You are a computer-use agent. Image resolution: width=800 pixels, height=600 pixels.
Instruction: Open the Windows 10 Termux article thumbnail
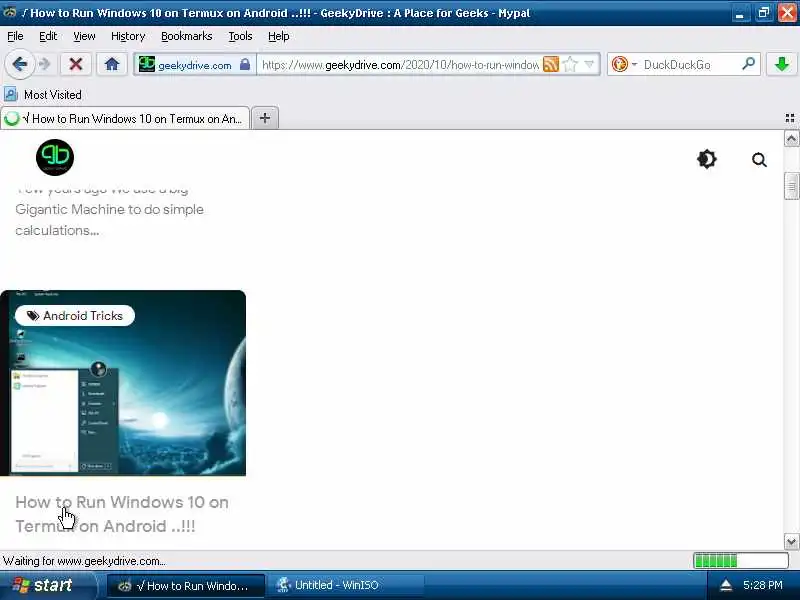123,383
